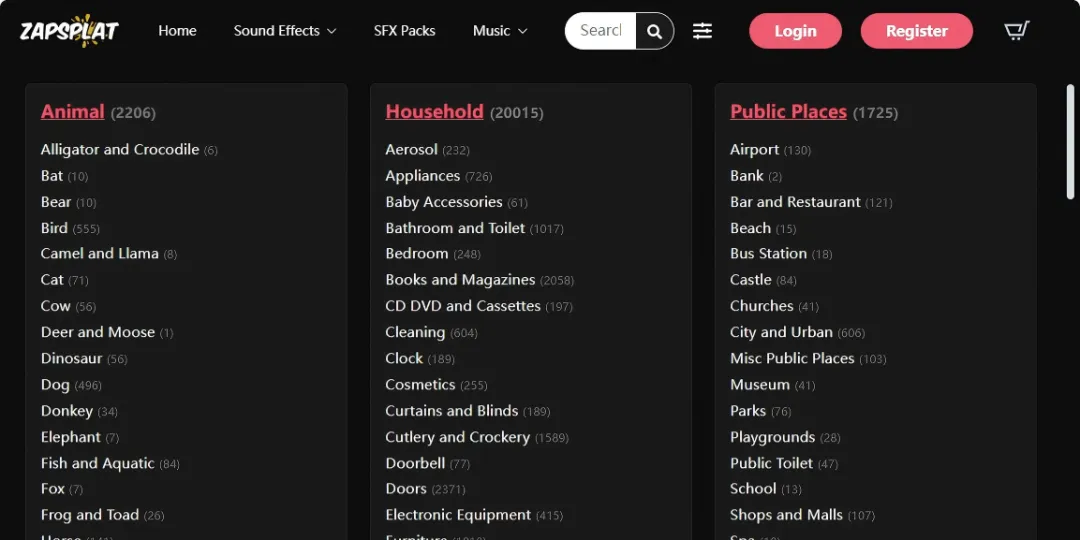Open the Cutlery and Crockery subcategory
The height and width of the screenshot is (540, 1080).
point(457,437)
